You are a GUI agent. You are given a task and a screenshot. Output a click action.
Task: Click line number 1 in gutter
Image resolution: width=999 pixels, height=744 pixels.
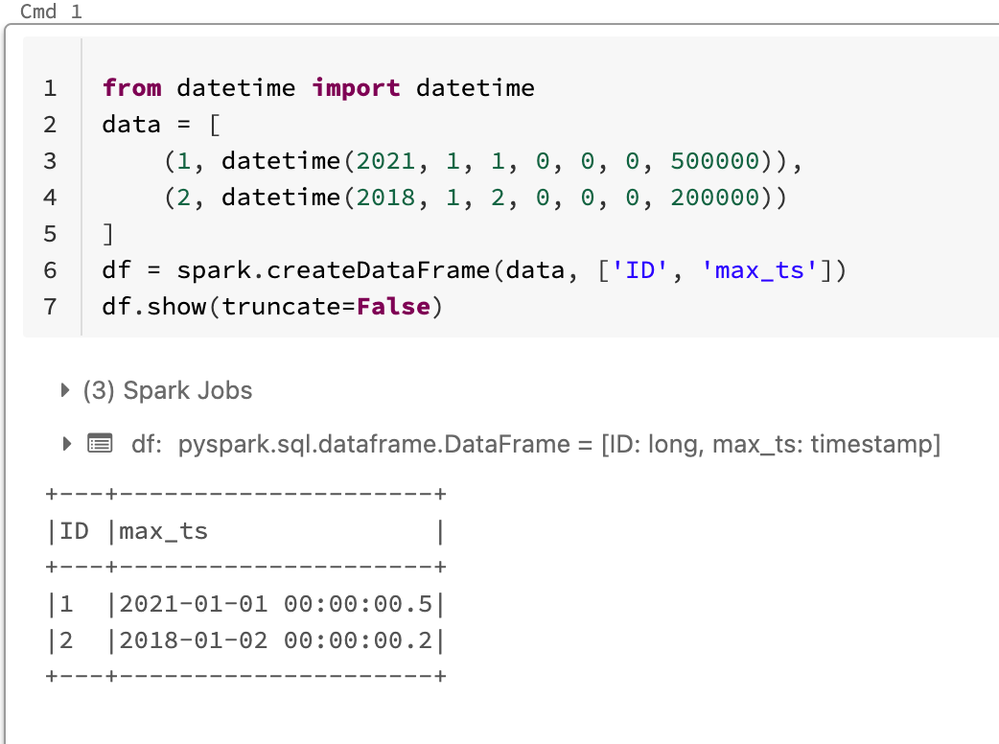click(x=50, y=88)
